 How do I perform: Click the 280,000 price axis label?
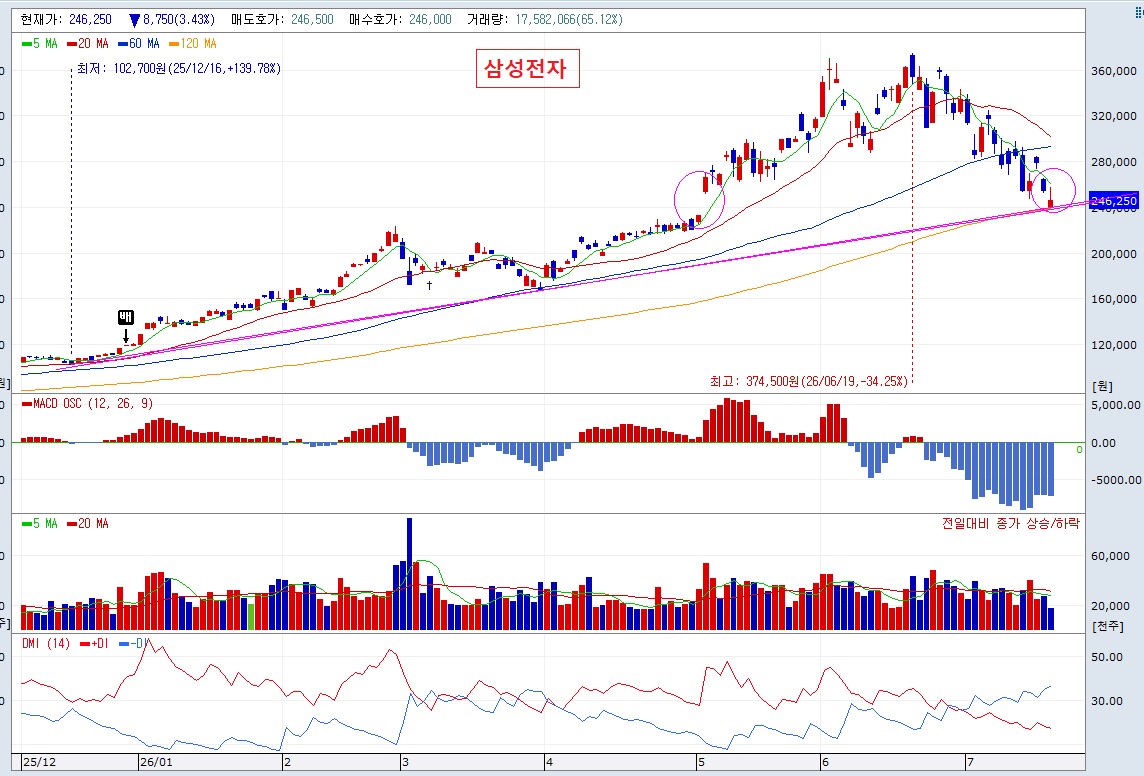[x=1113, y=162]
